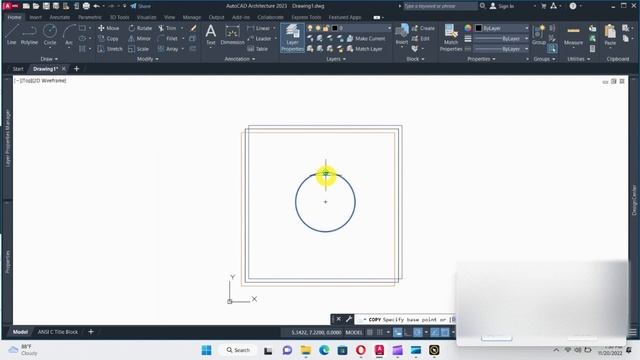Toggle polar tracking in status bar
This screenshot has width=640, height=360.
tap(418, 332)
